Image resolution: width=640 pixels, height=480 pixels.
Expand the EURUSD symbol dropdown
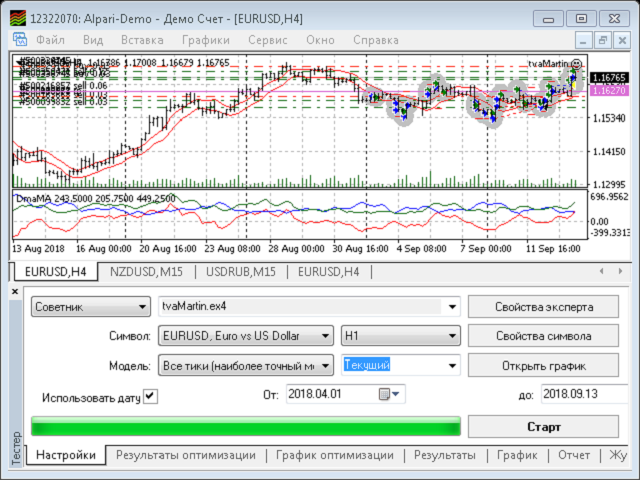246,336
